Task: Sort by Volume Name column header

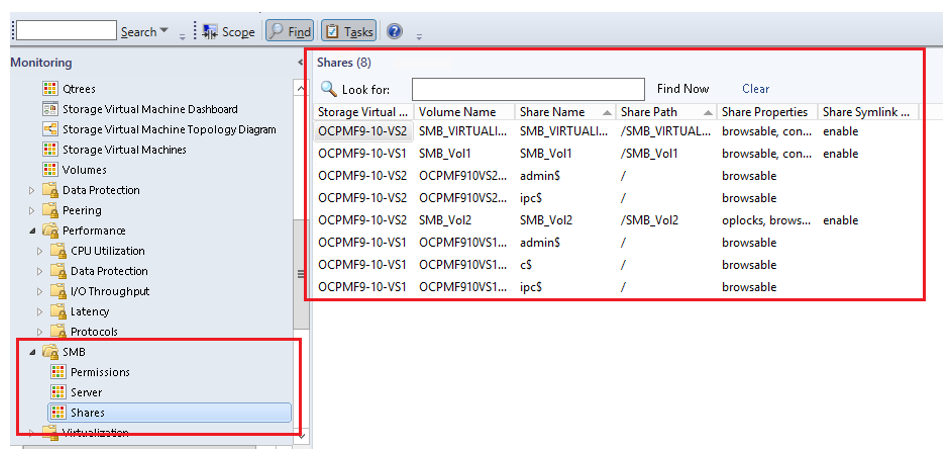Action: pyautogui.click(x=465, y=112)
